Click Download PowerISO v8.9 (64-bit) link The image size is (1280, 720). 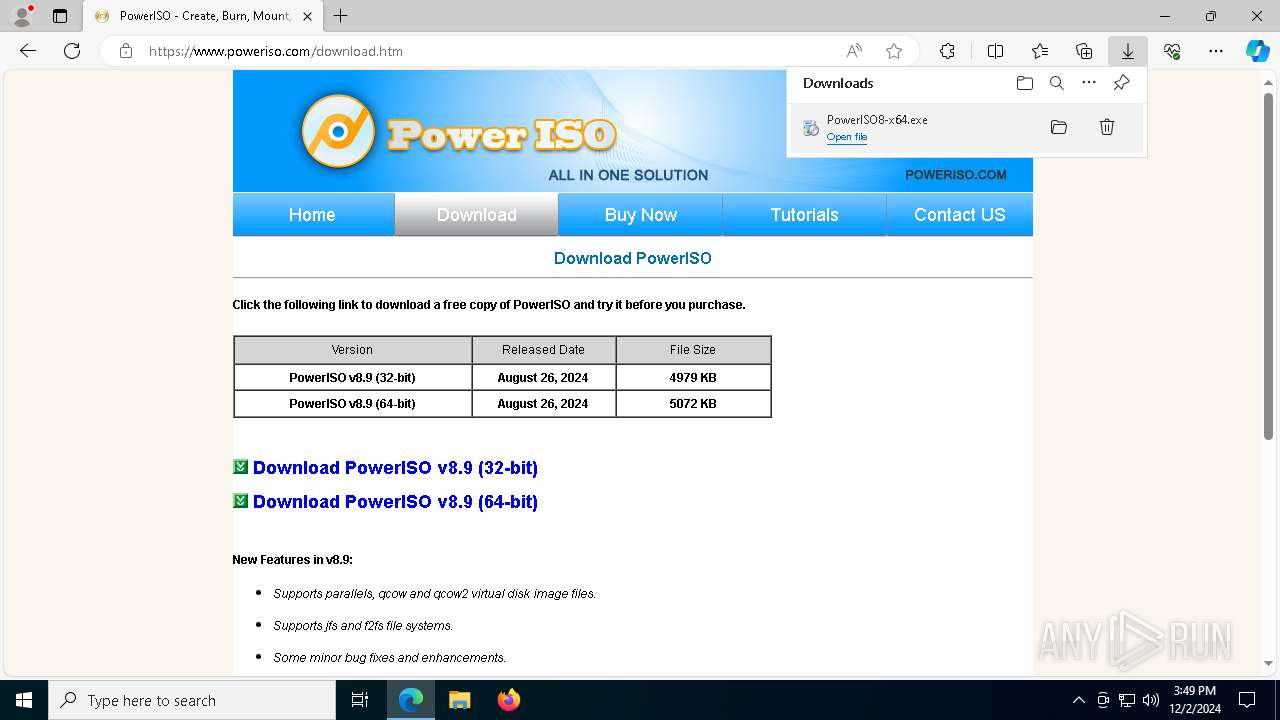[395, 502]
